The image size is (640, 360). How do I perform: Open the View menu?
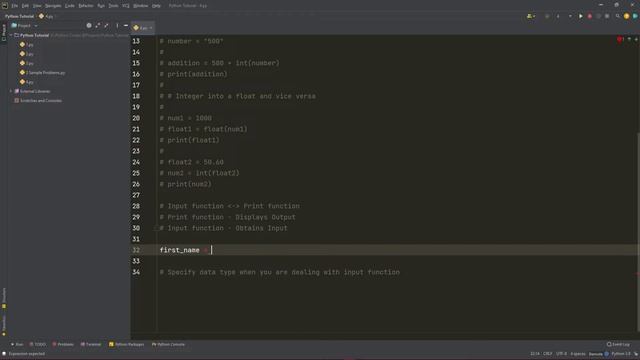(x=37, y=6)
